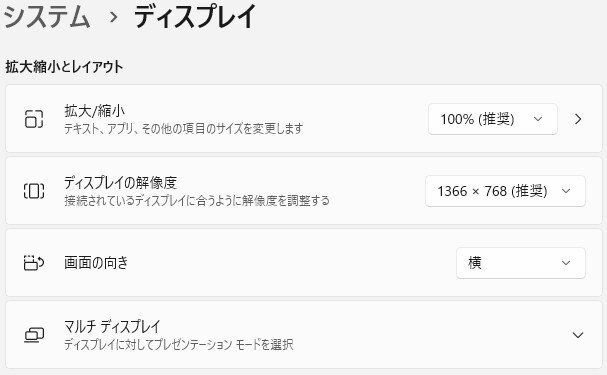Click the ディスプレイの解像度 label
Image resolution: width=607 pixels, height=375 pixels.
coord(120,183)
